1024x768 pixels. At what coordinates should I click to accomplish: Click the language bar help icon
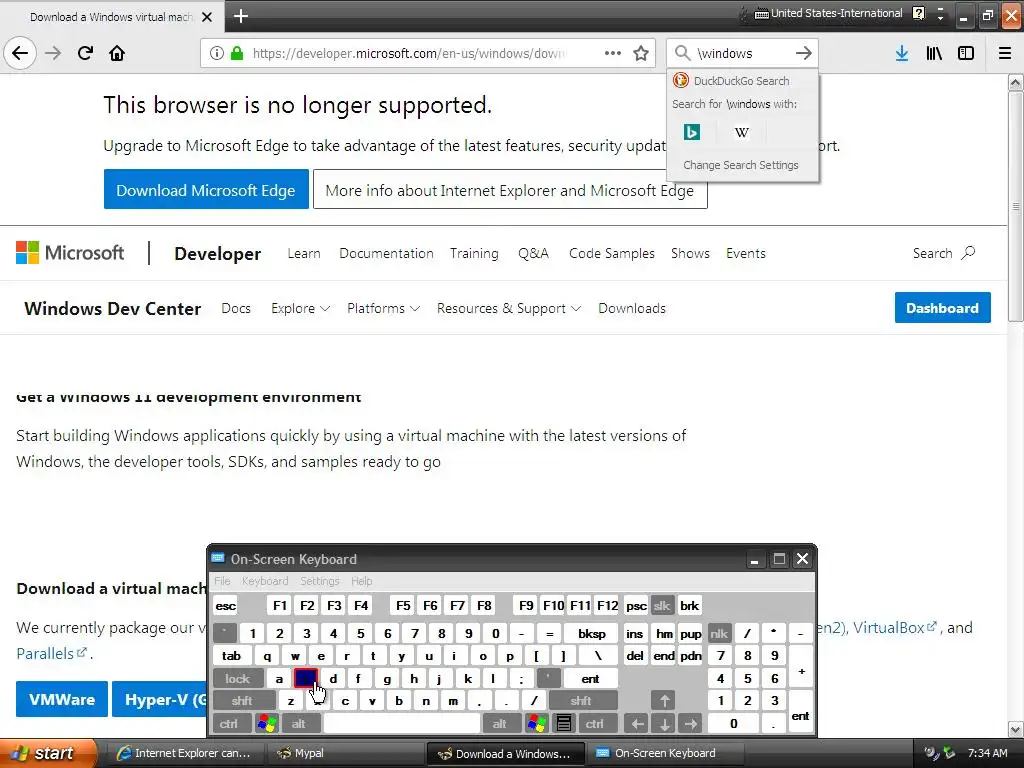(x=919, y=13)
